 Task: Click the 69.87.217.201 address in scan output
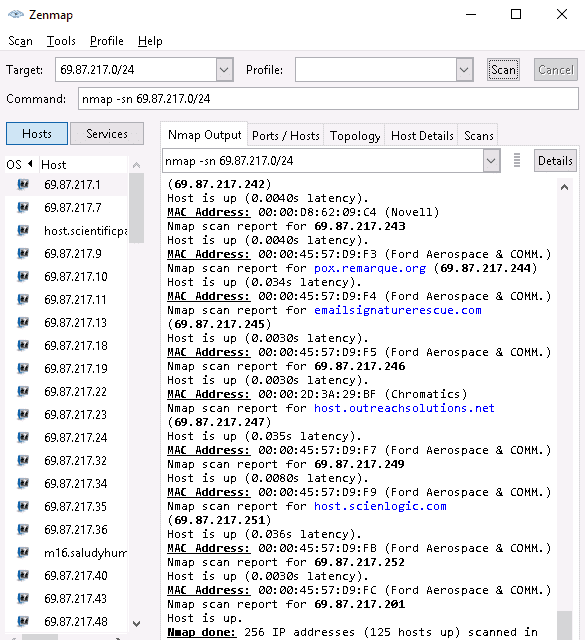(360, 604)
